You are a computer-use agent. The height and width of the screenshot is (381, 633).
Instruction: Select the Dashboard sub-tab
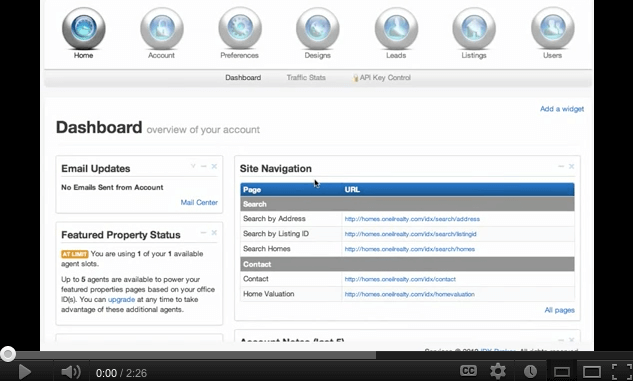pyautogui.click(x=243, y=77)
